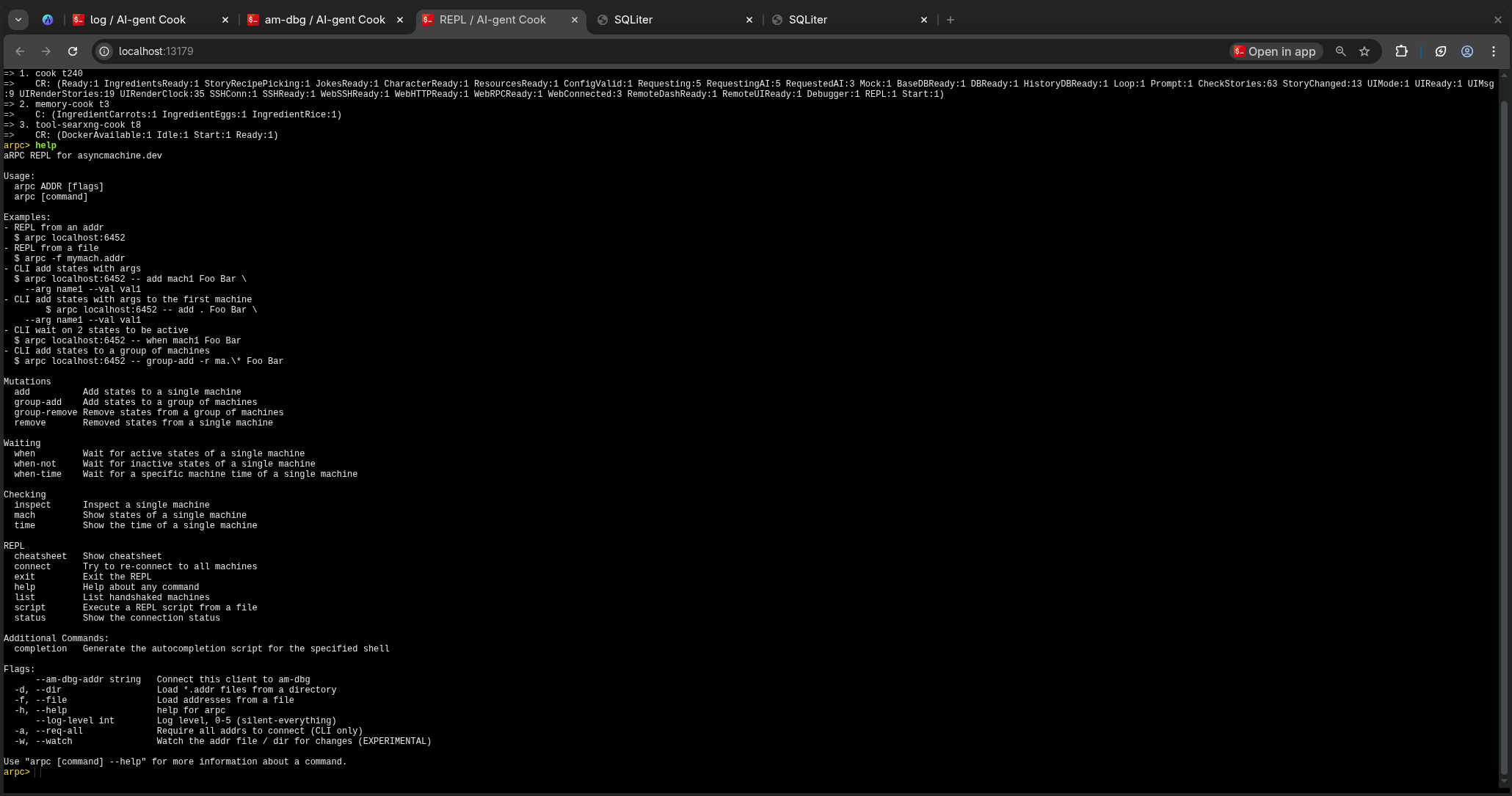The width and height of the screenshot is (1512, 796).
Task: Click the Open in app button
Action: pos(1276,51)
